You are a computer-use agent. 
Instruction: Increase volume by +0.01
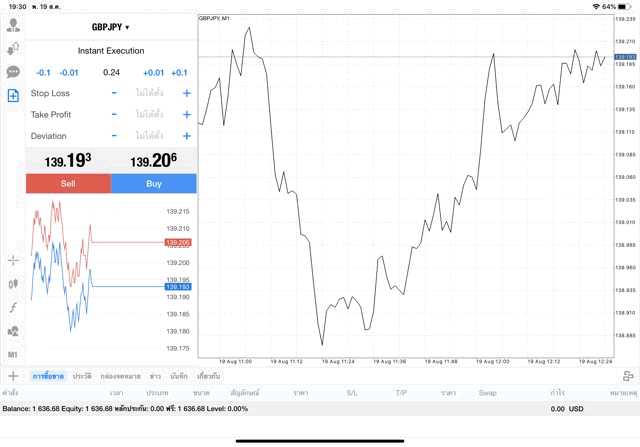tap(153, 72)
